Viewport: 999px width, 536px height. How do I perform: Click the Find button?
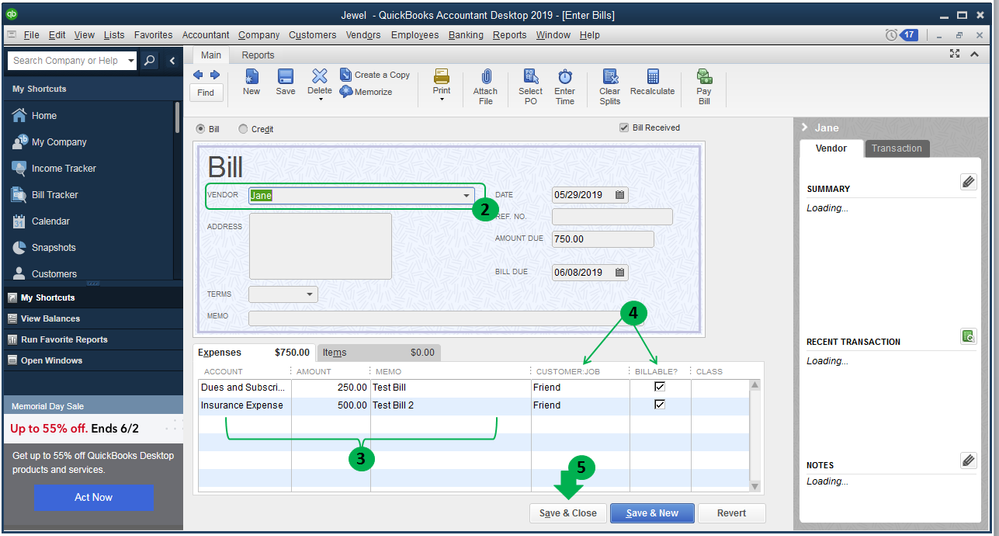tap(206, 92)
